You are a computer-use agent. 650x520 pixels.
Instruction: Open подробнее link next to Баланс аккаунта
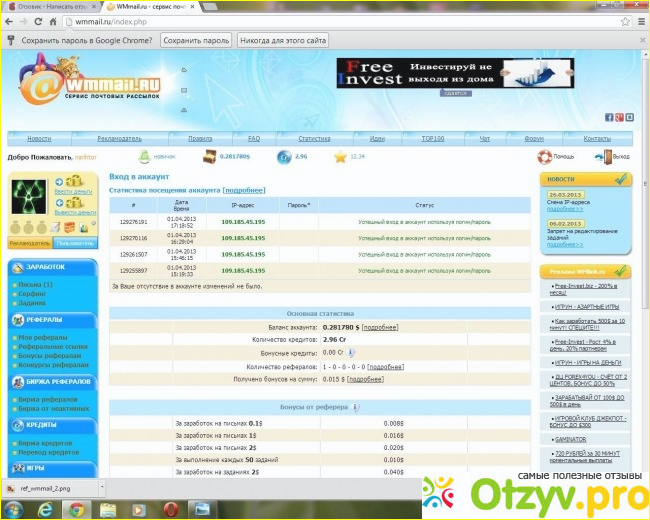coord(380,327)
